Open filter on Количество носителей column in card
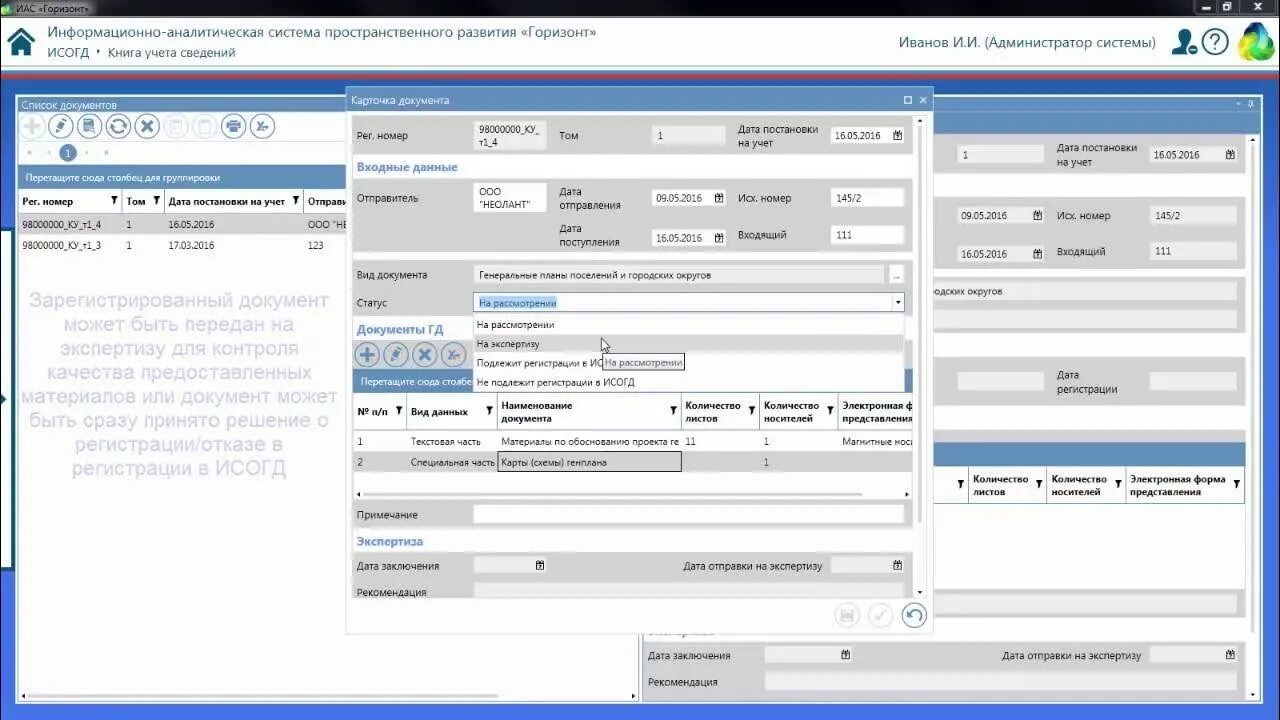The image size is (1280, 720). coord(829,411)
